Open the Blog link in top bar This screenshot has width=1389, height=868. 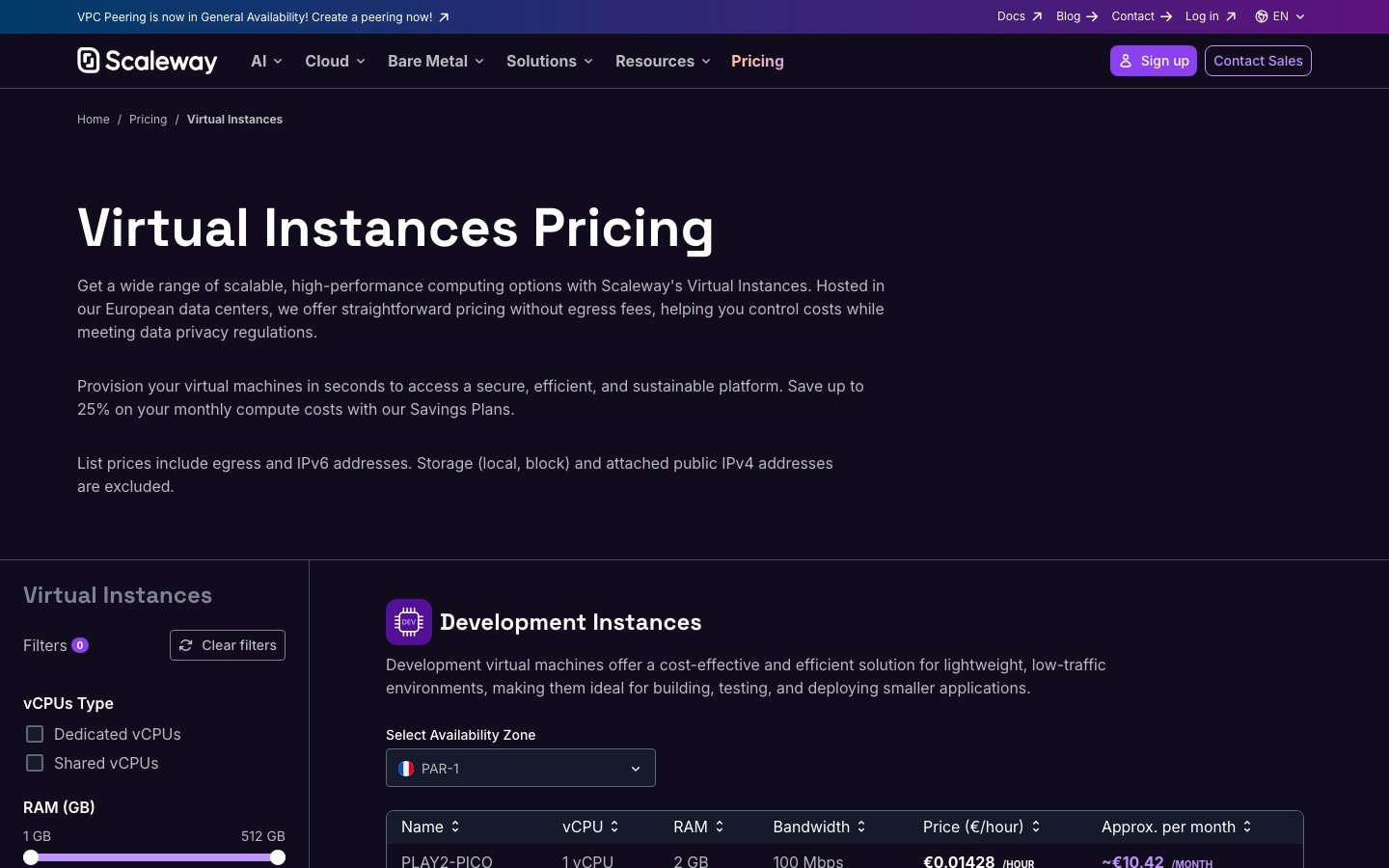point(1076,16)
